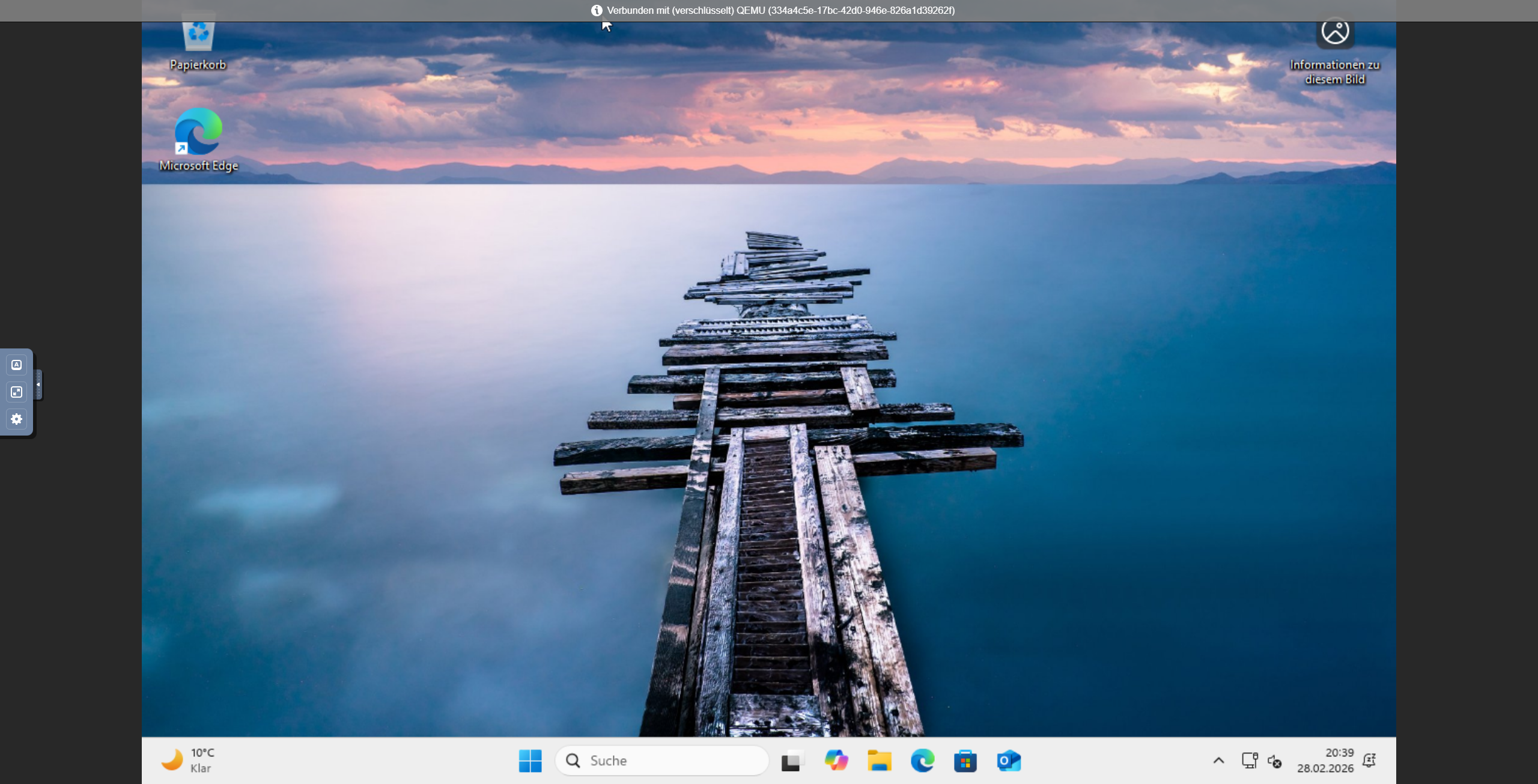The width and height of the screenshot is (1538, 784).
Task: Toggle noVNC fullscreen mode
Action: click(x=17, y=392)
